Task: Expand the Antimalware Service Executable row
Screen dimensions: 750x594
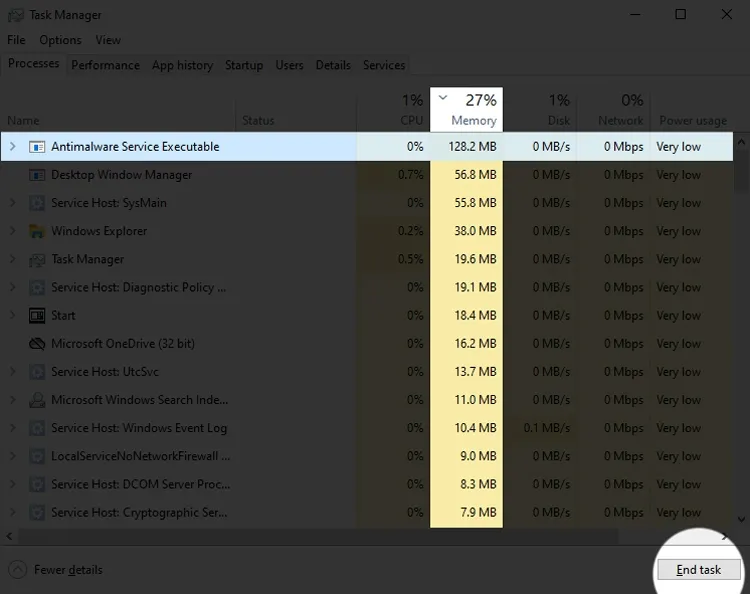Action: (12, 147)
